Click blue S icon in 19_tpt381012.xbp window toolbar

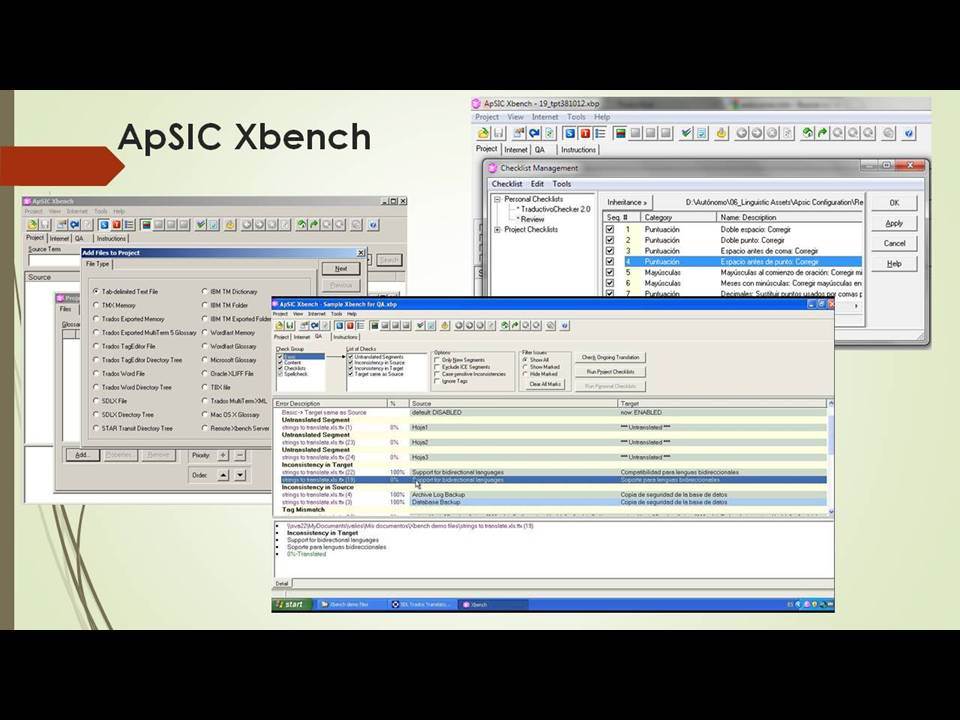tap(570, 133)
